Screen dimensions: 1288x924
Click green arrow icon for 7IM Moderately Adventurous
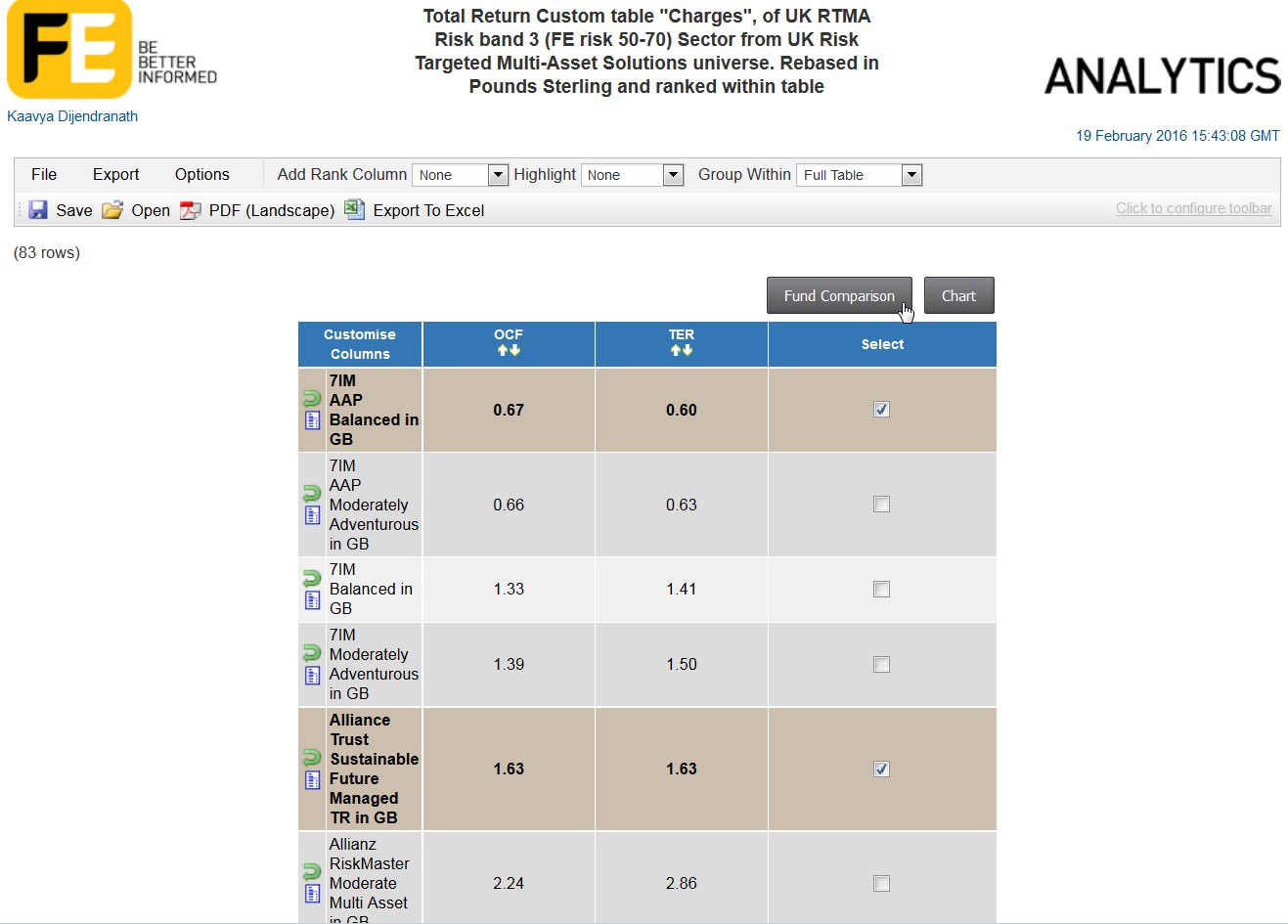[312, 653]
